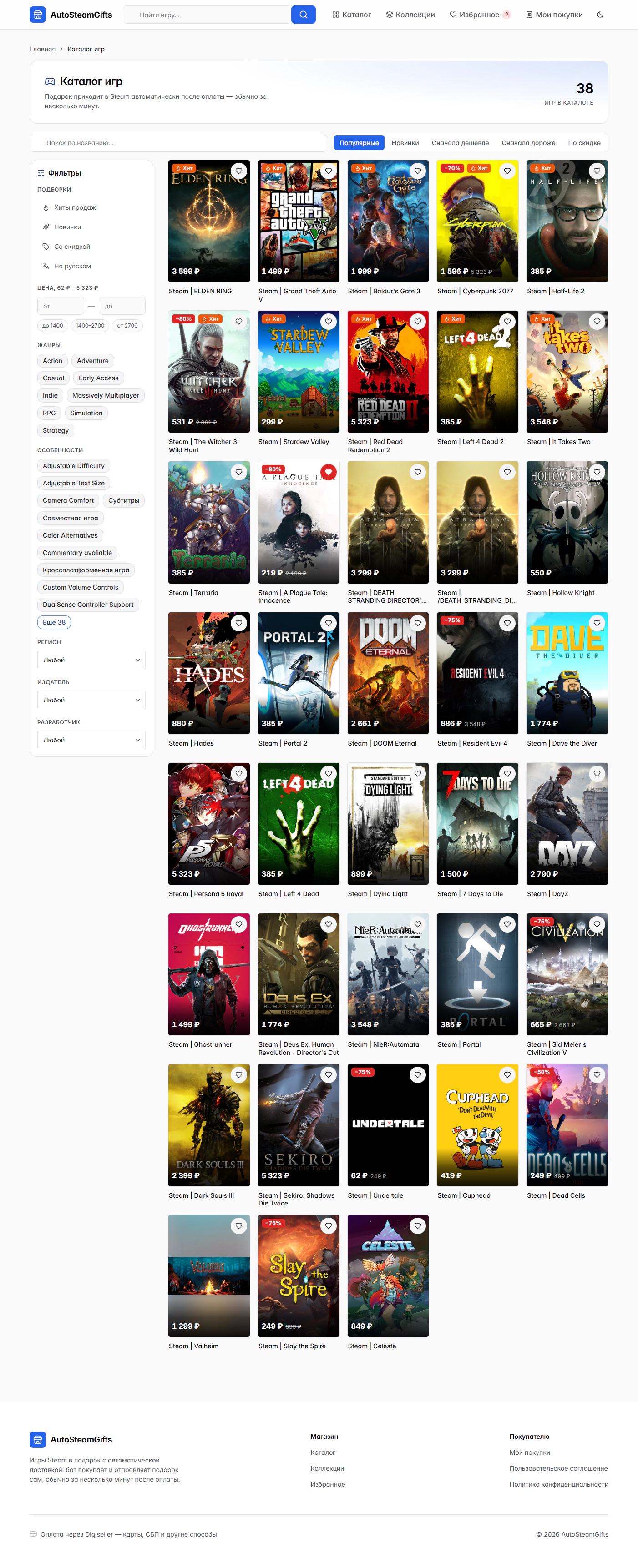Favorite DOOM Eternal heart icon
The height and width of the screenshot is (1568, 638).
click(418, 623)
